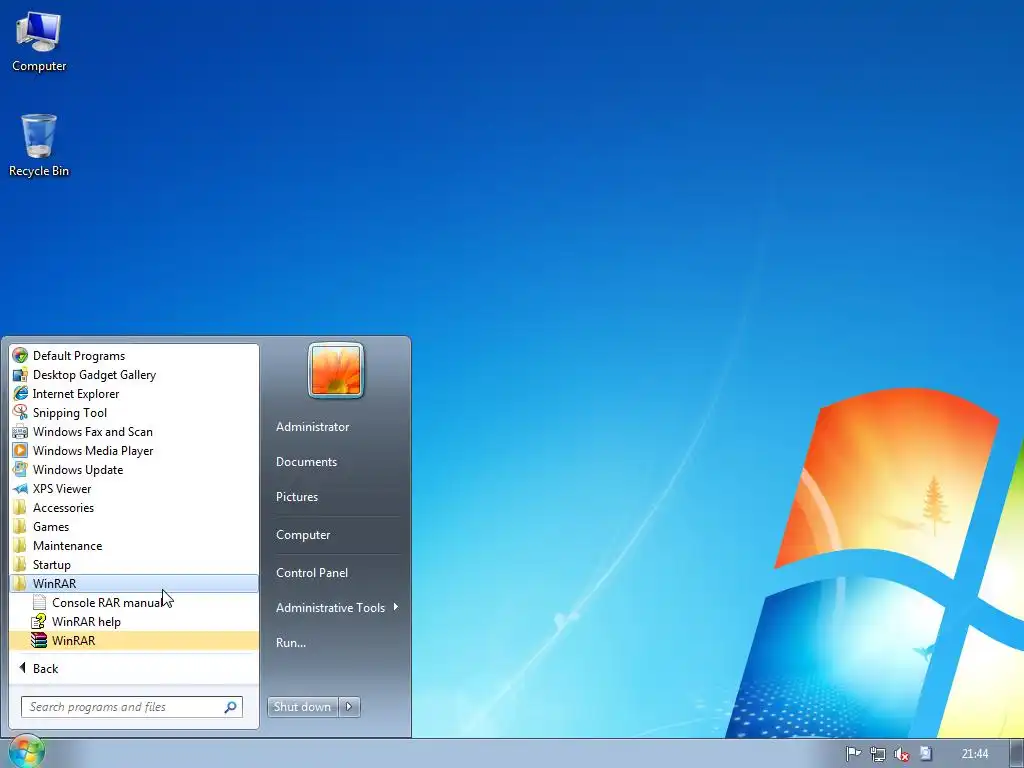Click the XPS Viewer icon
The image size is (1024, 768).
point(20,488)
